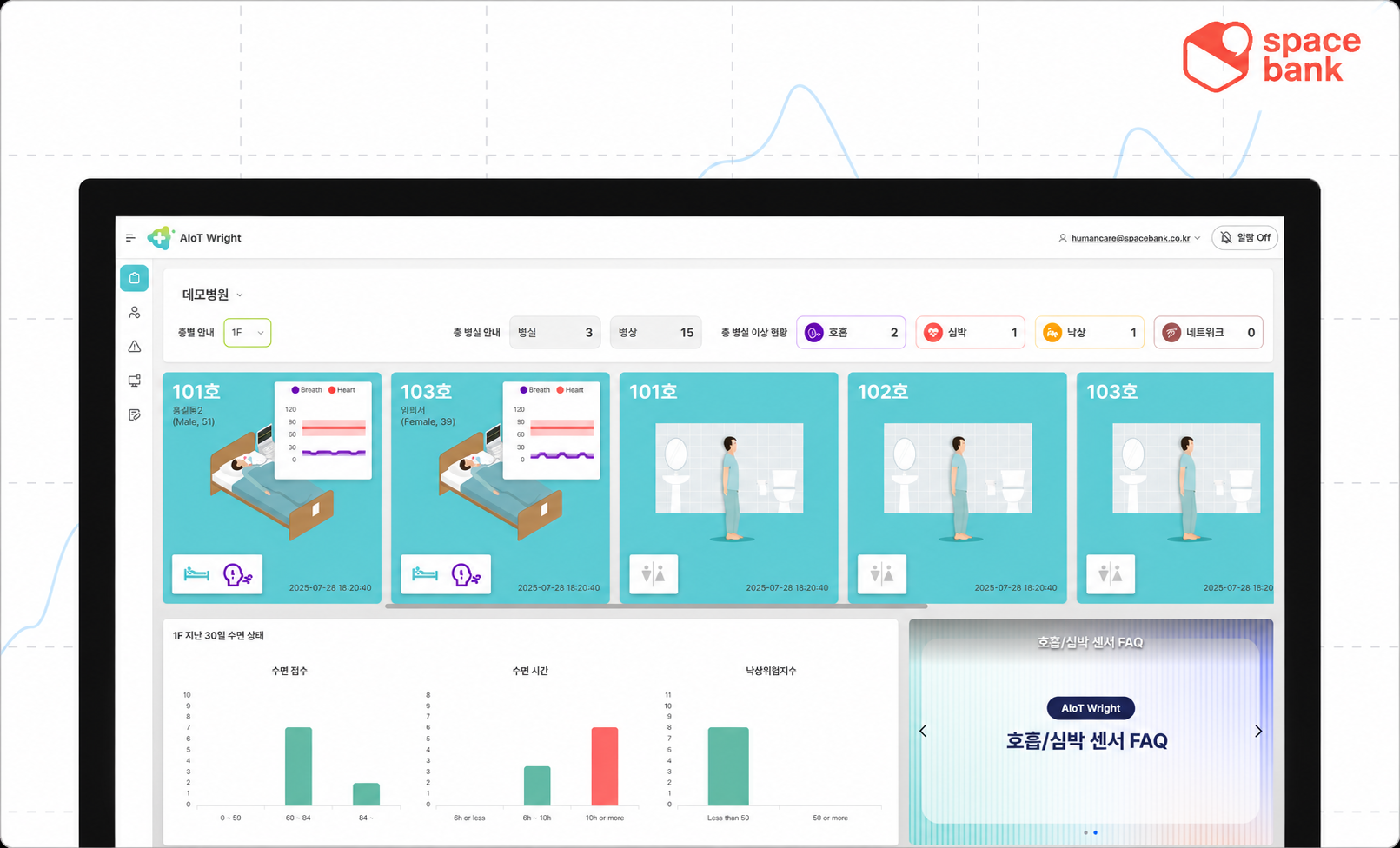This screenshot has height=848, width=1400.
Task: Open the monitor display icon in sidebar
Action: pos(134,381)
